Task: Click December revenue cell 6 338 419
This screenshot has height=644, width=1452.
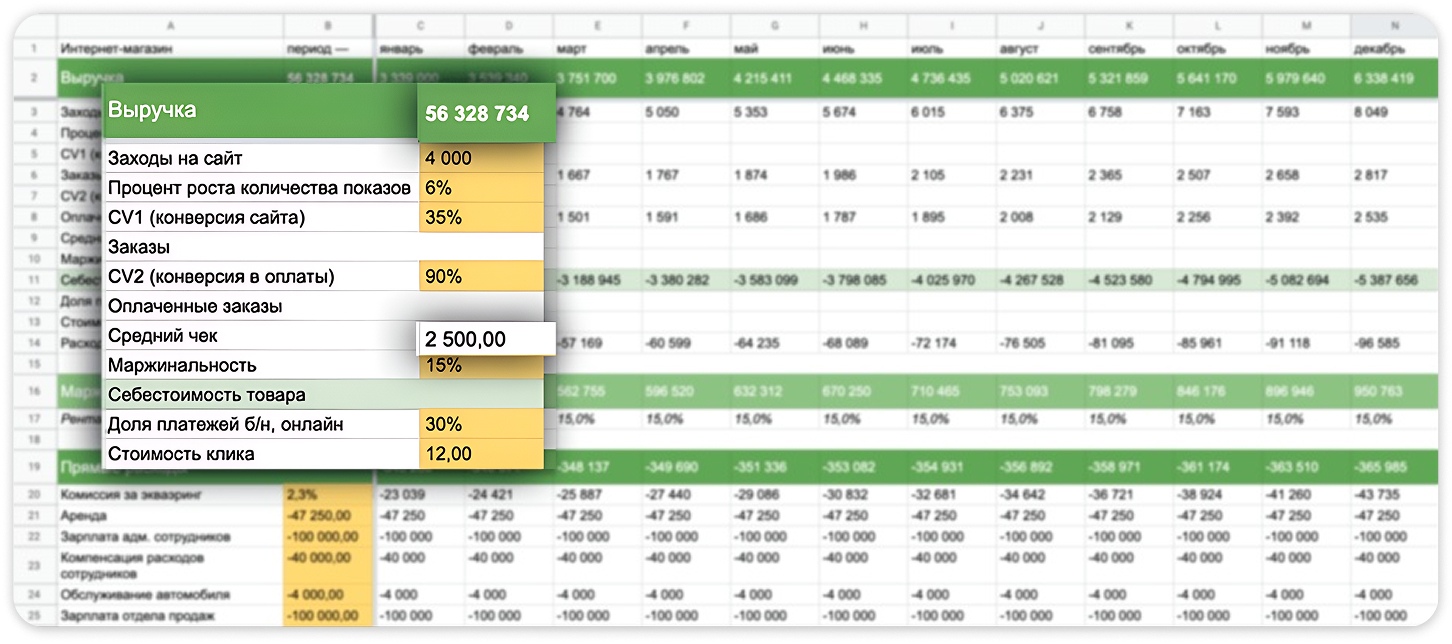Action: [1384, 78]
